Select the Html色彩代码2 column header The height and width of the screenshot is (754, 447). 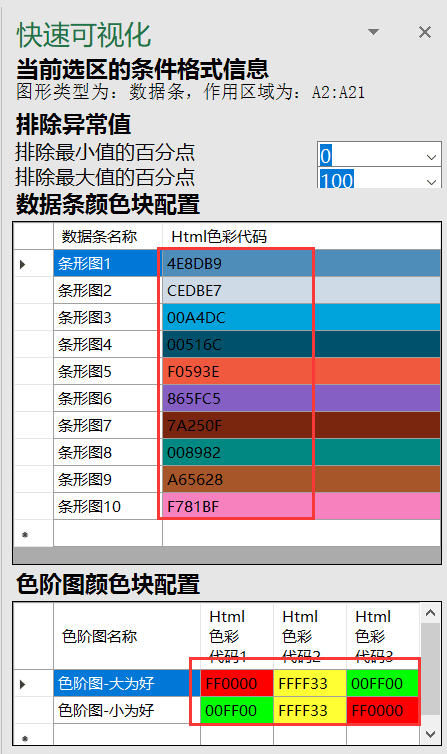(310, 636)
